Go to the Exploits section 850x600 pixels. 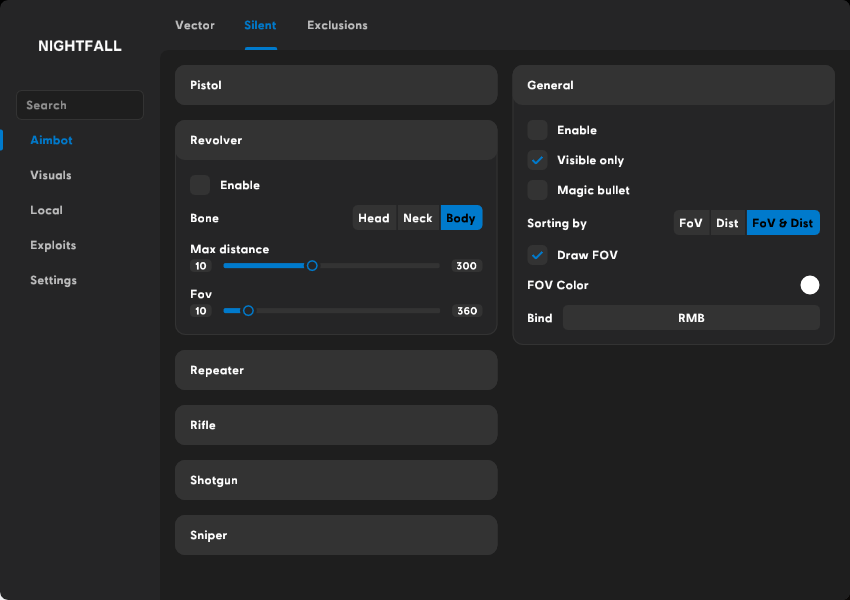[x=52, y=245]
